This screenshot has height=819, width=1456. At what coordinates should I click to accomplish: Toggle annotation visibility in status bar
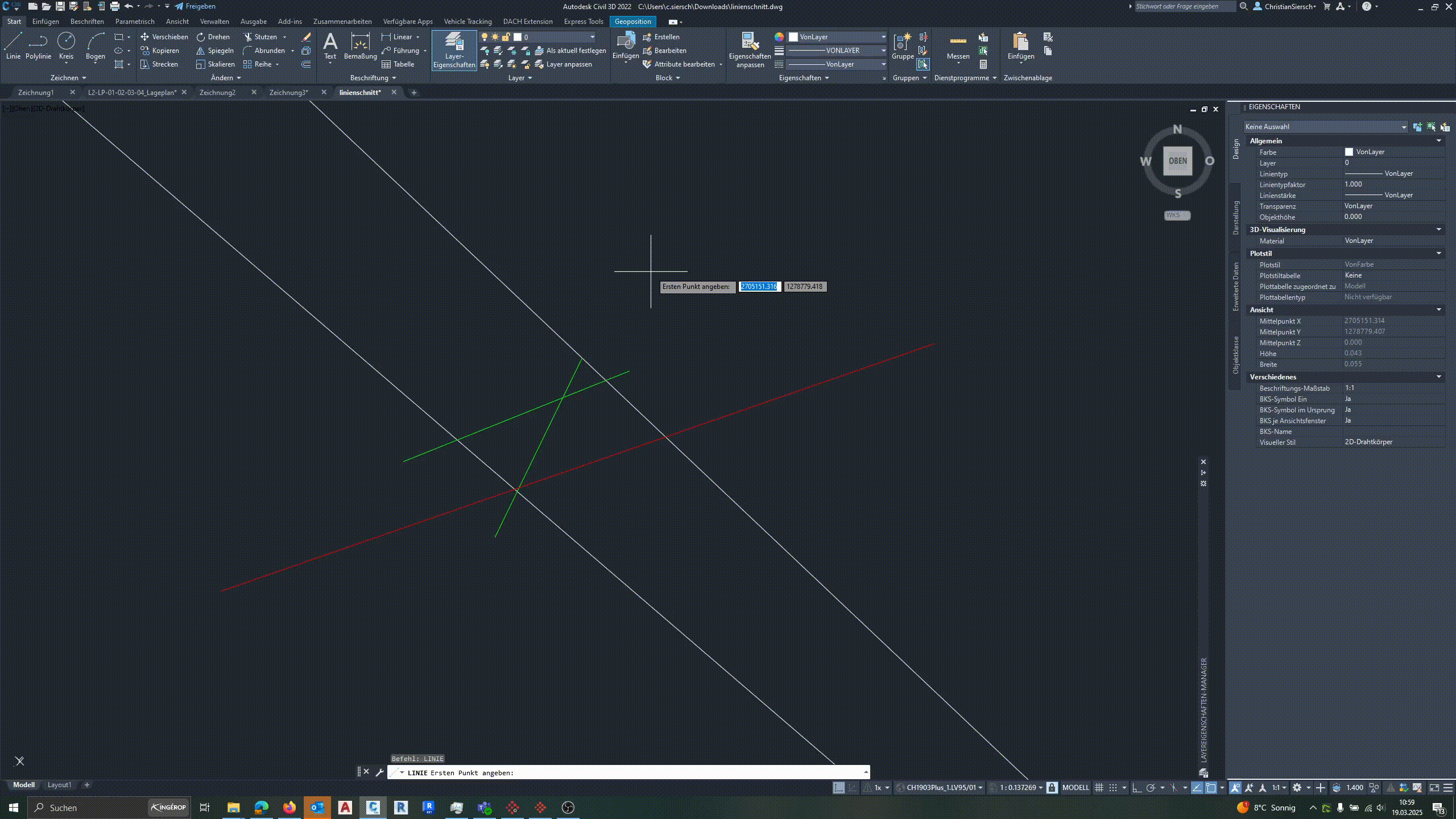click(x=1235, y=788)
